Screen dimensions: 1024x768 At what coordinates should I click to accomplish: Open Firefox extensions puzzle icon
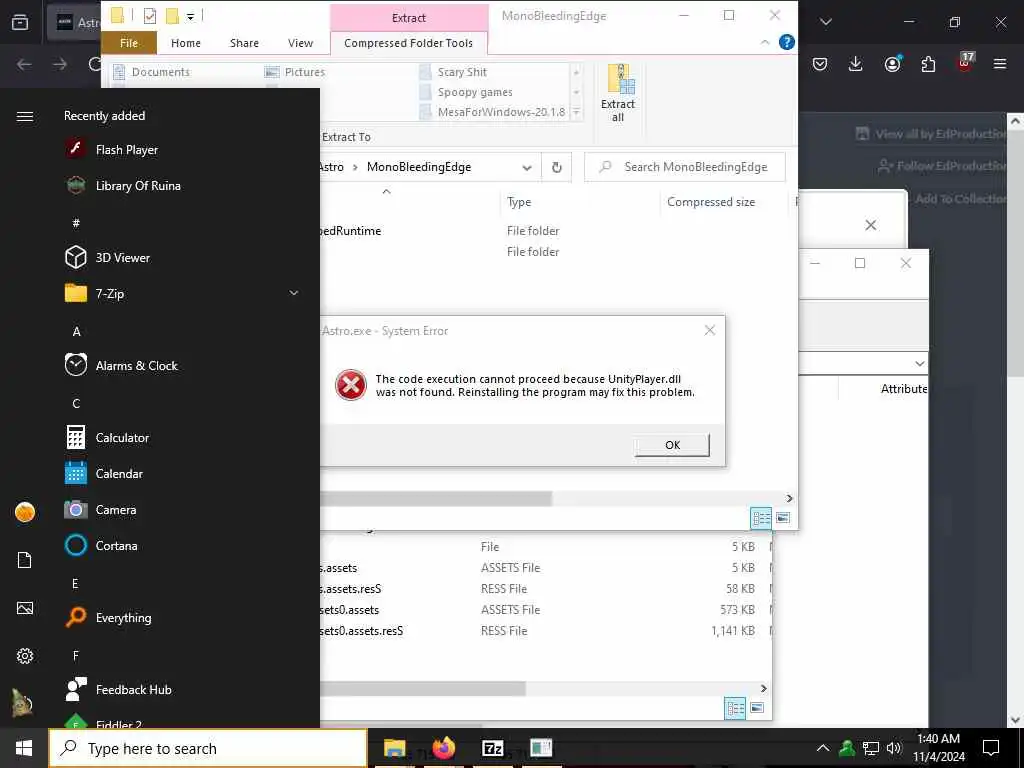pyautogui.click(x=928, y=64)
